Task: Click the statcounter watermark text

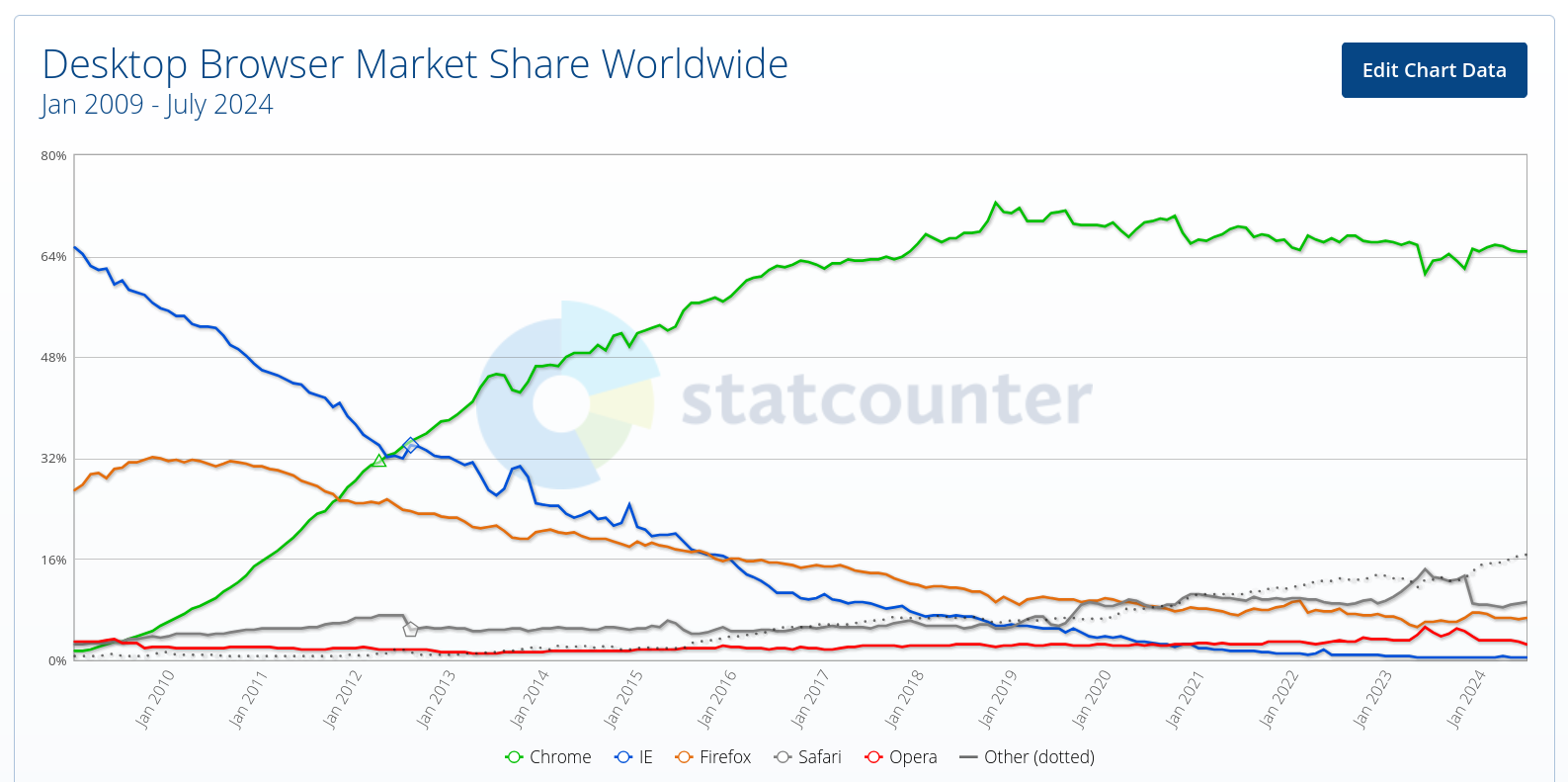Action: 886,398
